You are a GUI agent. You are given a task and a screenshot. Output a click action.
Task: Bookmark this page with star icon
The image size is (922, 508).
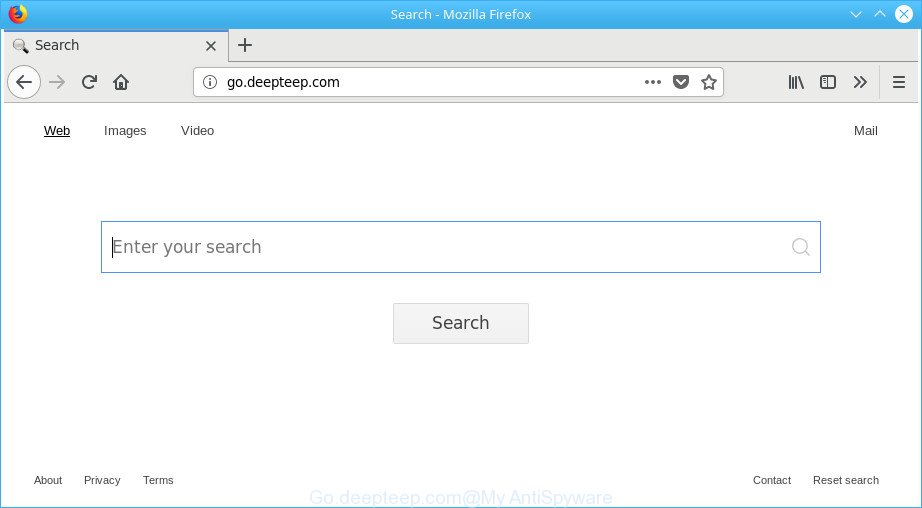coord(709,82)
